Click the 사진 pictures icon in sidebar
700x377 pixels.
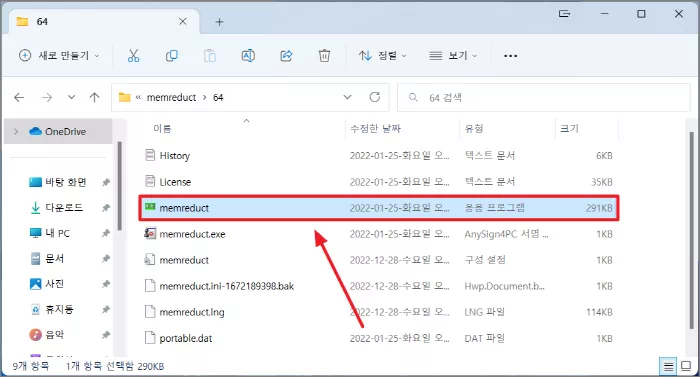coord(35,284)
